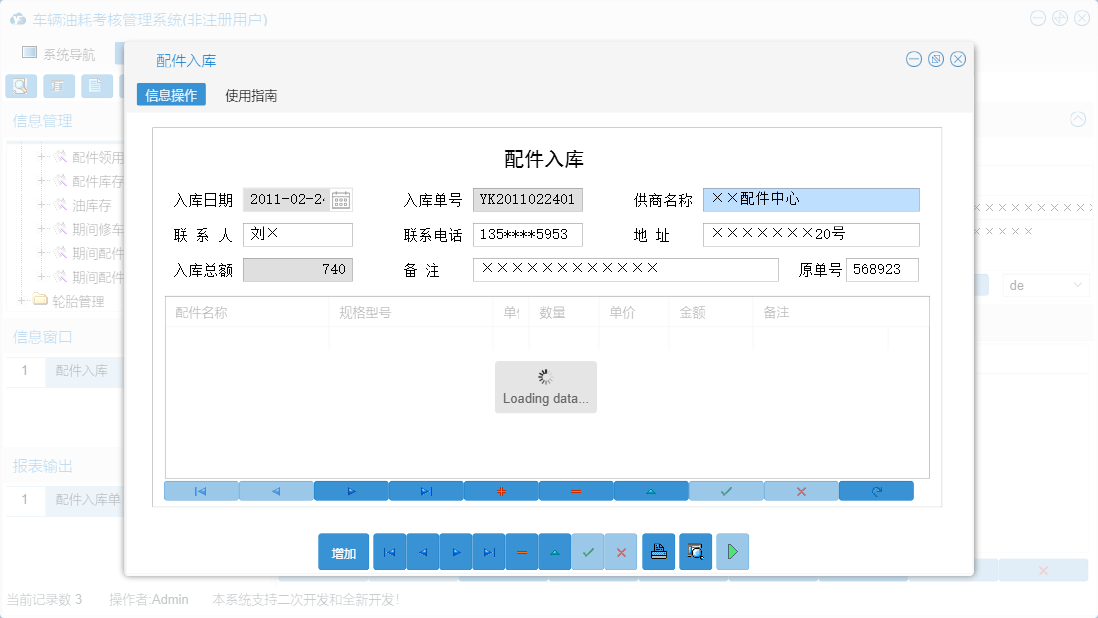Refresh the grid with the circular arrow icon
The image size is (1098, 618).
pyautogui.click(x=876, y=490)
